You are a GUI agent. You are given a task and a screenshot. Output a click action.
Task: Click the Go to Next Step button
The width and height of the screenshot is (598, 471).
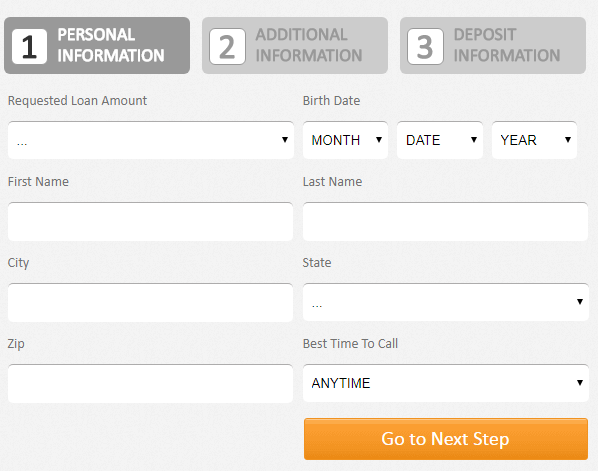[x=446, y=439]
